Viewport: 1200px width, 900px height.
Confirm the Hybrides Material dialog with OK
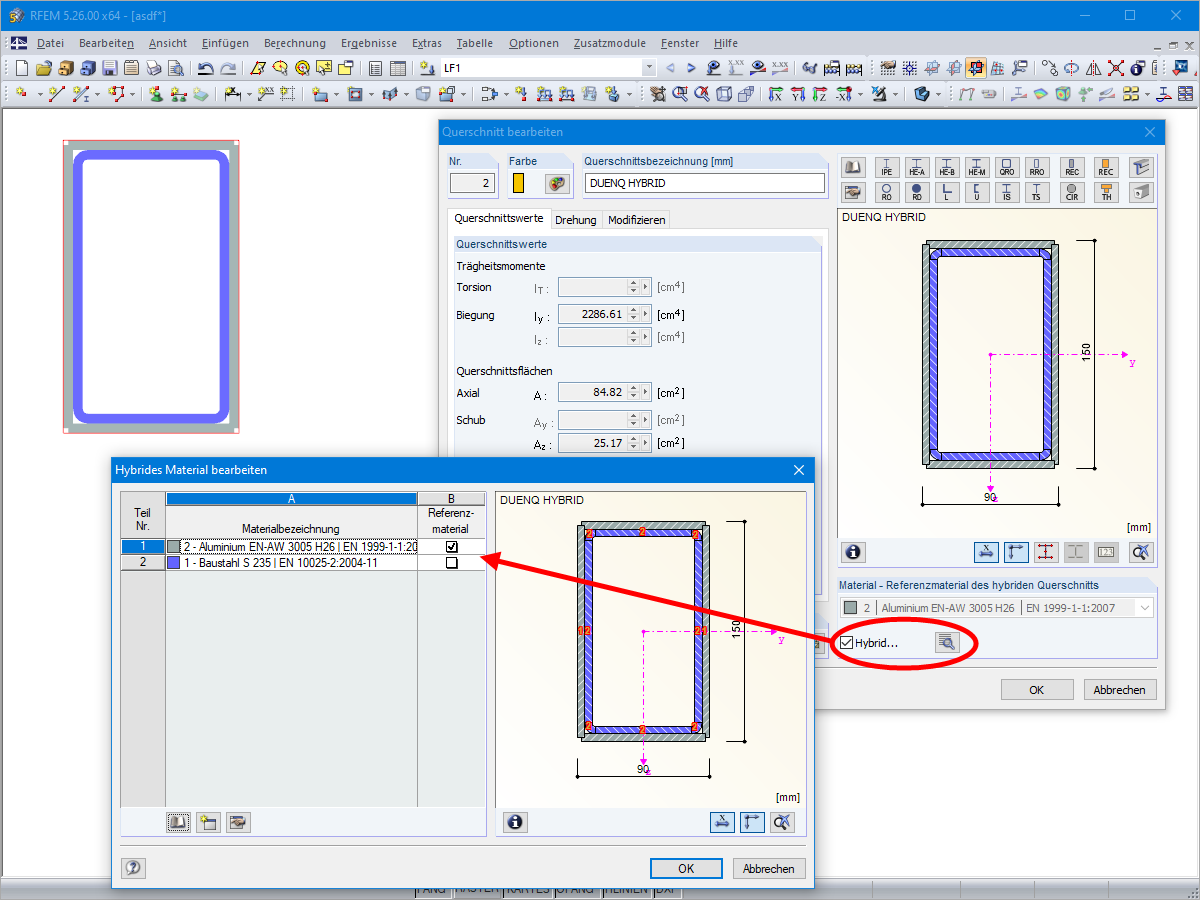tap(686, 868)
